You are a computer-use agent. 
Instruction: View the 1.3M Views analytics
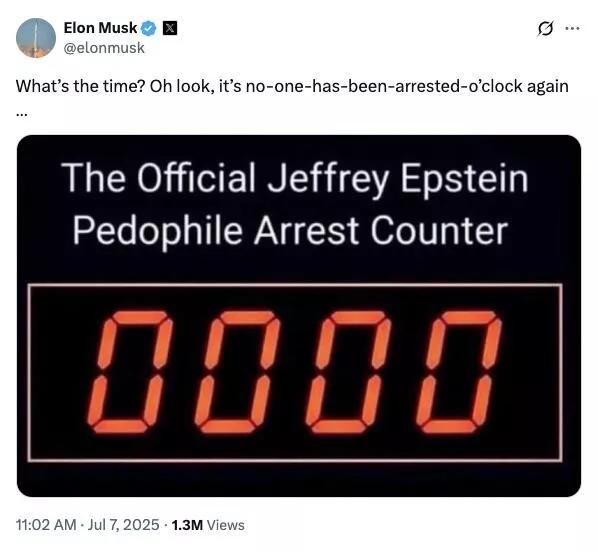[x=208, y=525]
